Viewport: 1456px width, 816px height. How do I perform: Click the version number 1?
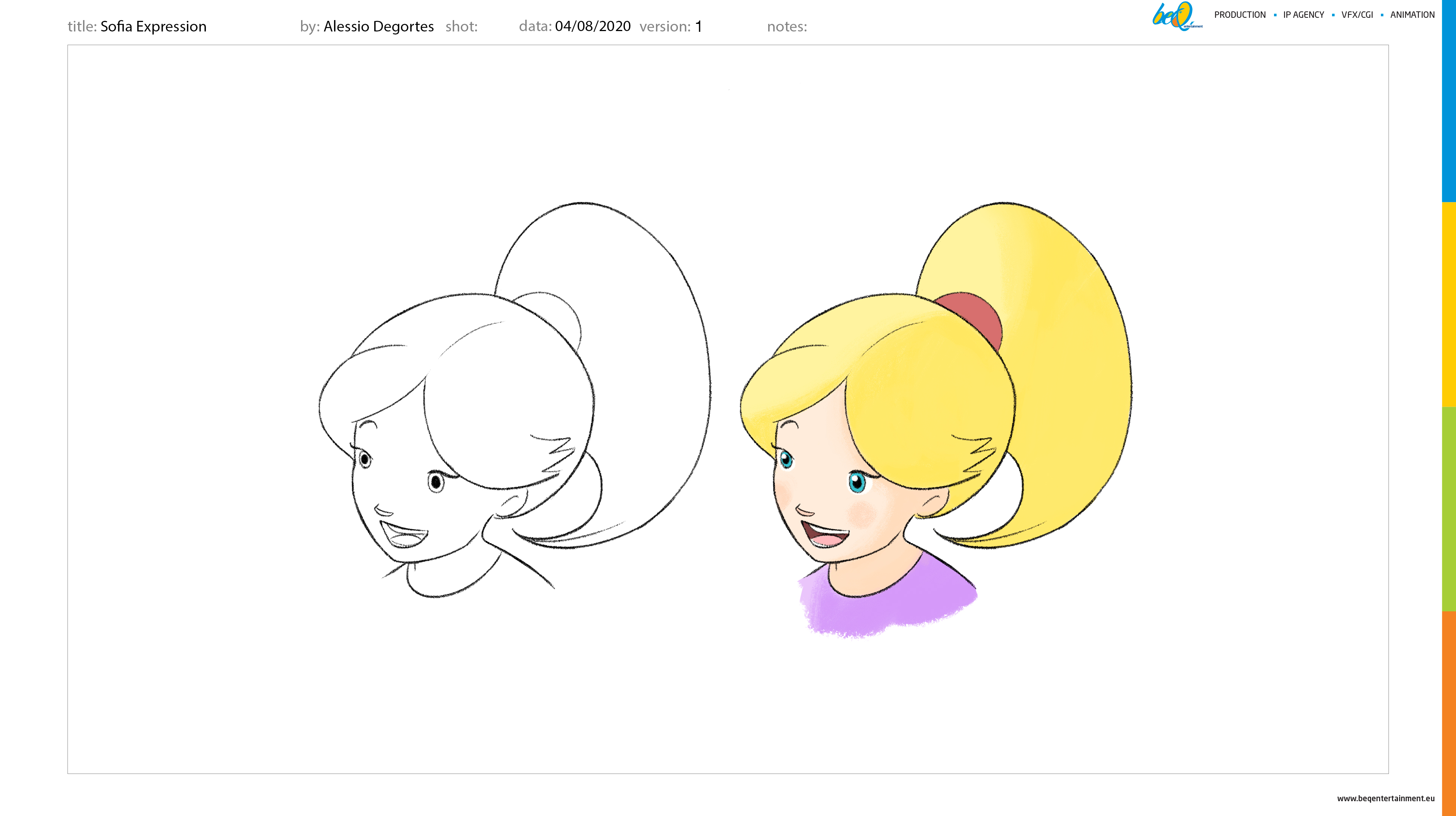(698, 27)
